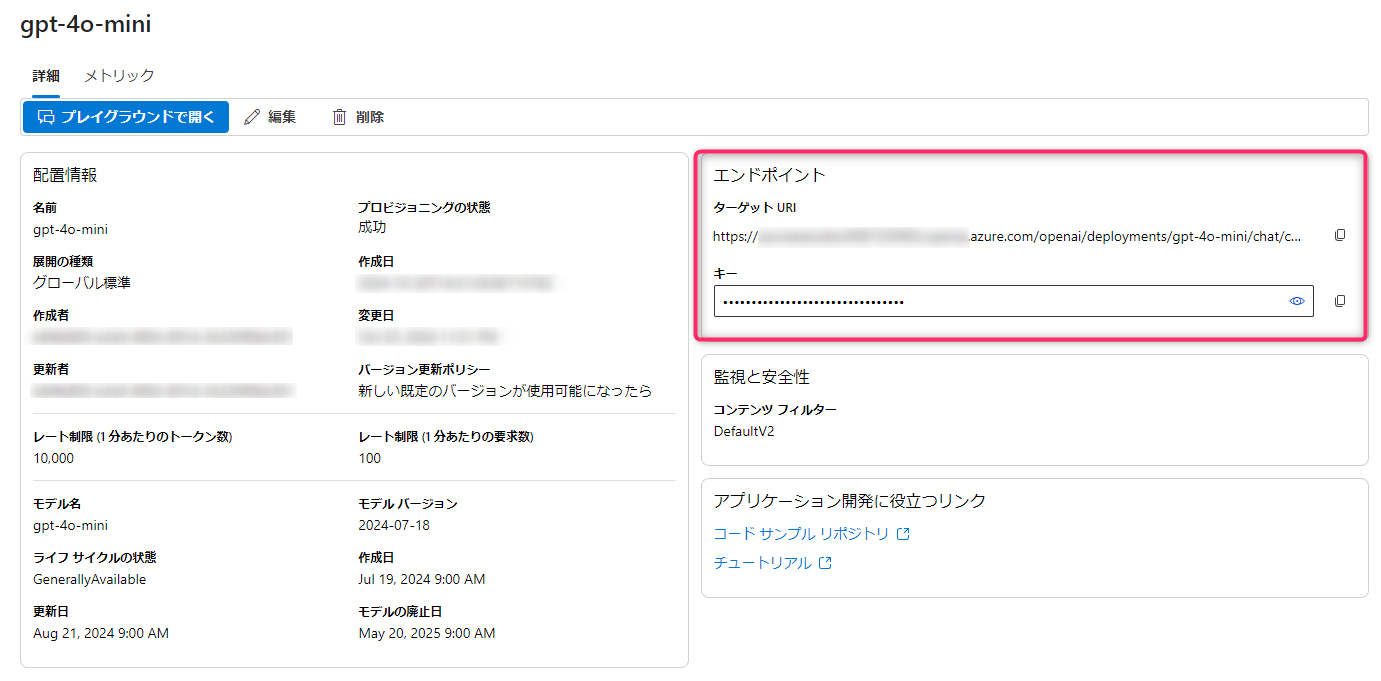The width and height of the screenshot is (1381, 681).
Task: Click the external-link icon beside コード サンプル リポジトリ
Action: coord(903,534)
